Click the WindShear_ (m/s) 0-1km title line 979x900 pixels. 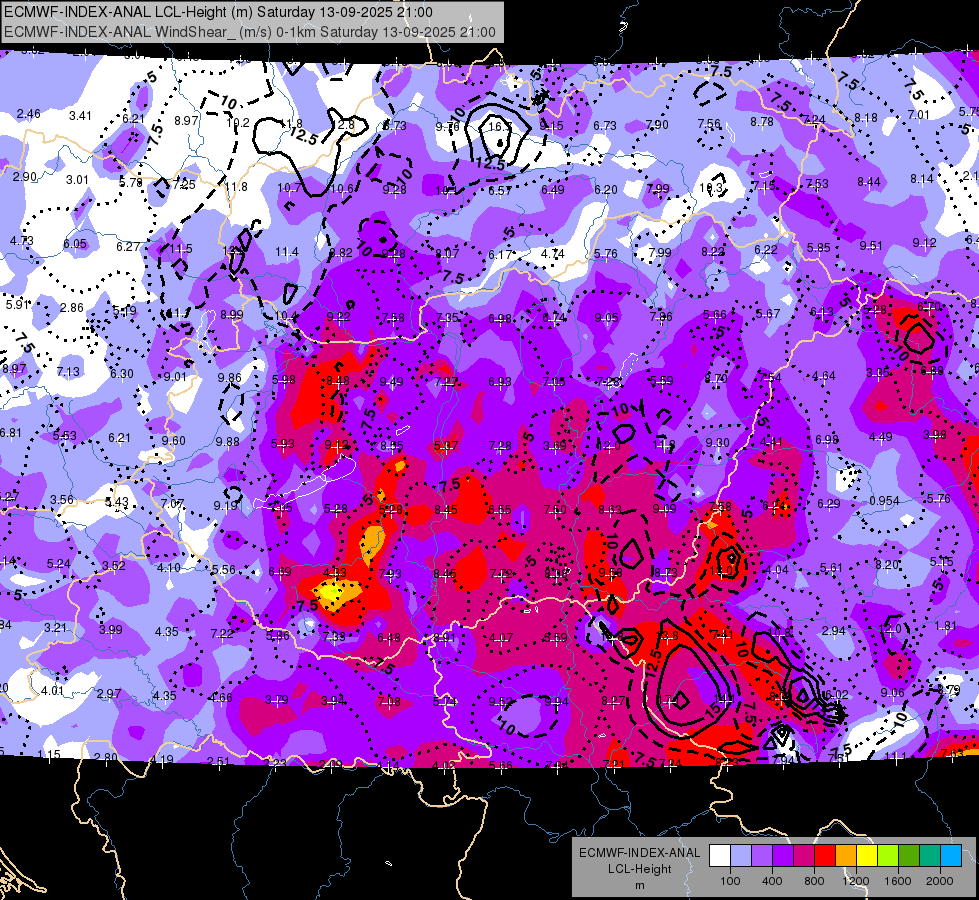click(250, 32)
